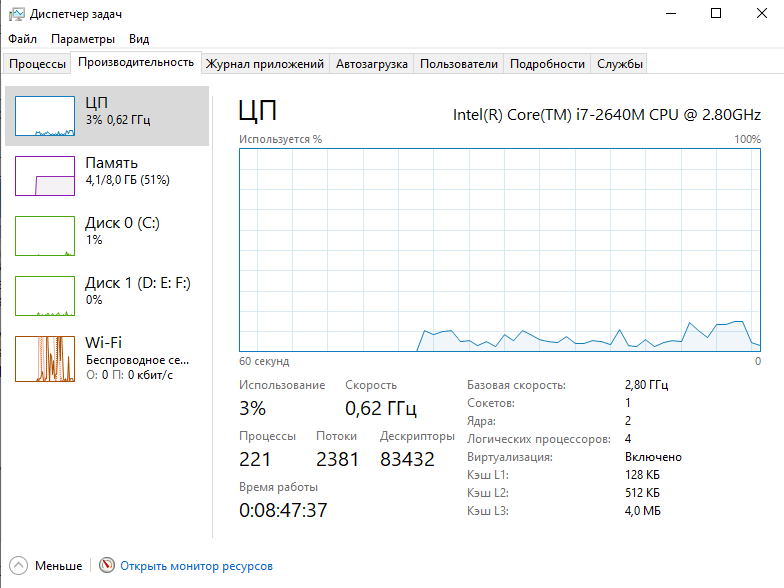
Task: Click the Потоки count 2381
Action: point(338,459)
